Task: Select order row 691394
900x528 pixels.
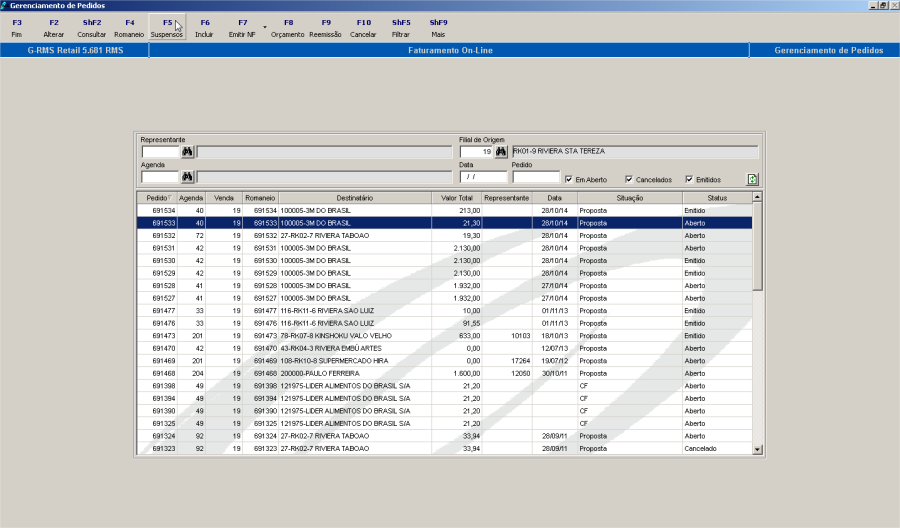Action: [x=444, y=399]
